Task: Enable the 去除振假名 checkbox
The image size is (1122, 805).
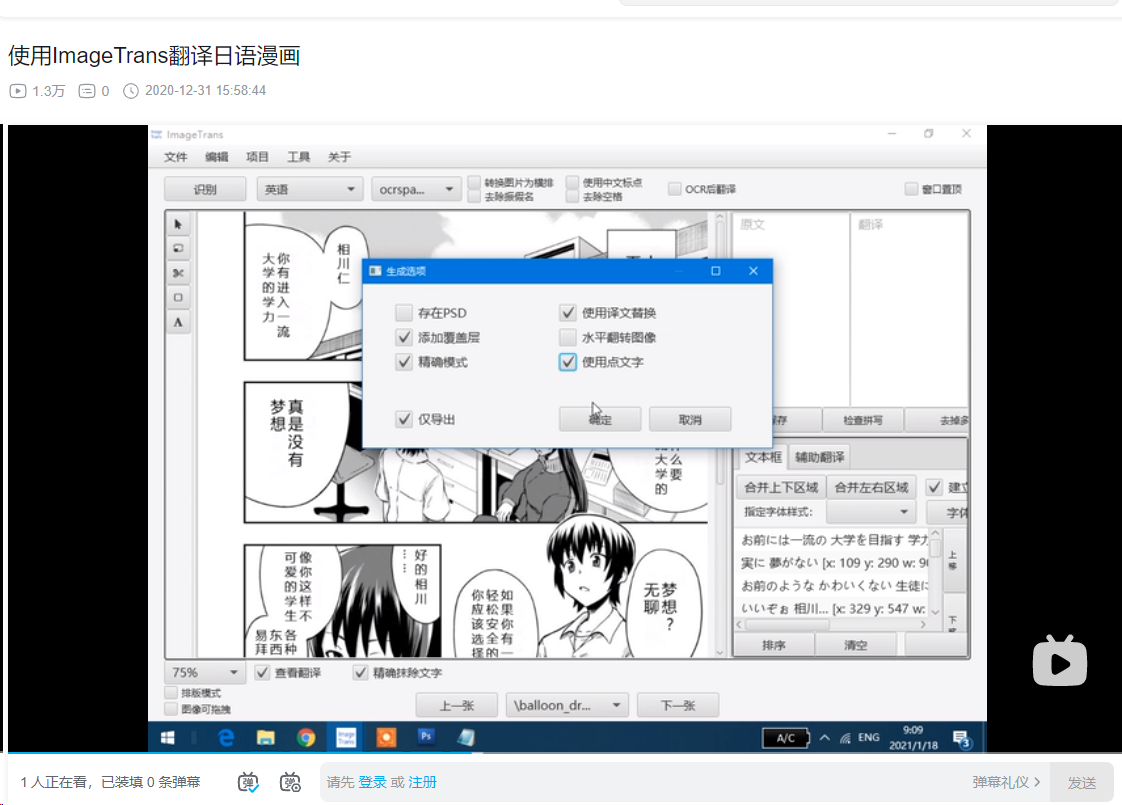Action: (474, 196)
